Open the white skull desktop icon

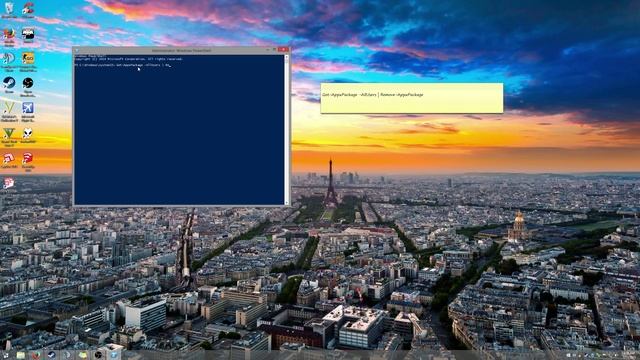pos(28,135)
